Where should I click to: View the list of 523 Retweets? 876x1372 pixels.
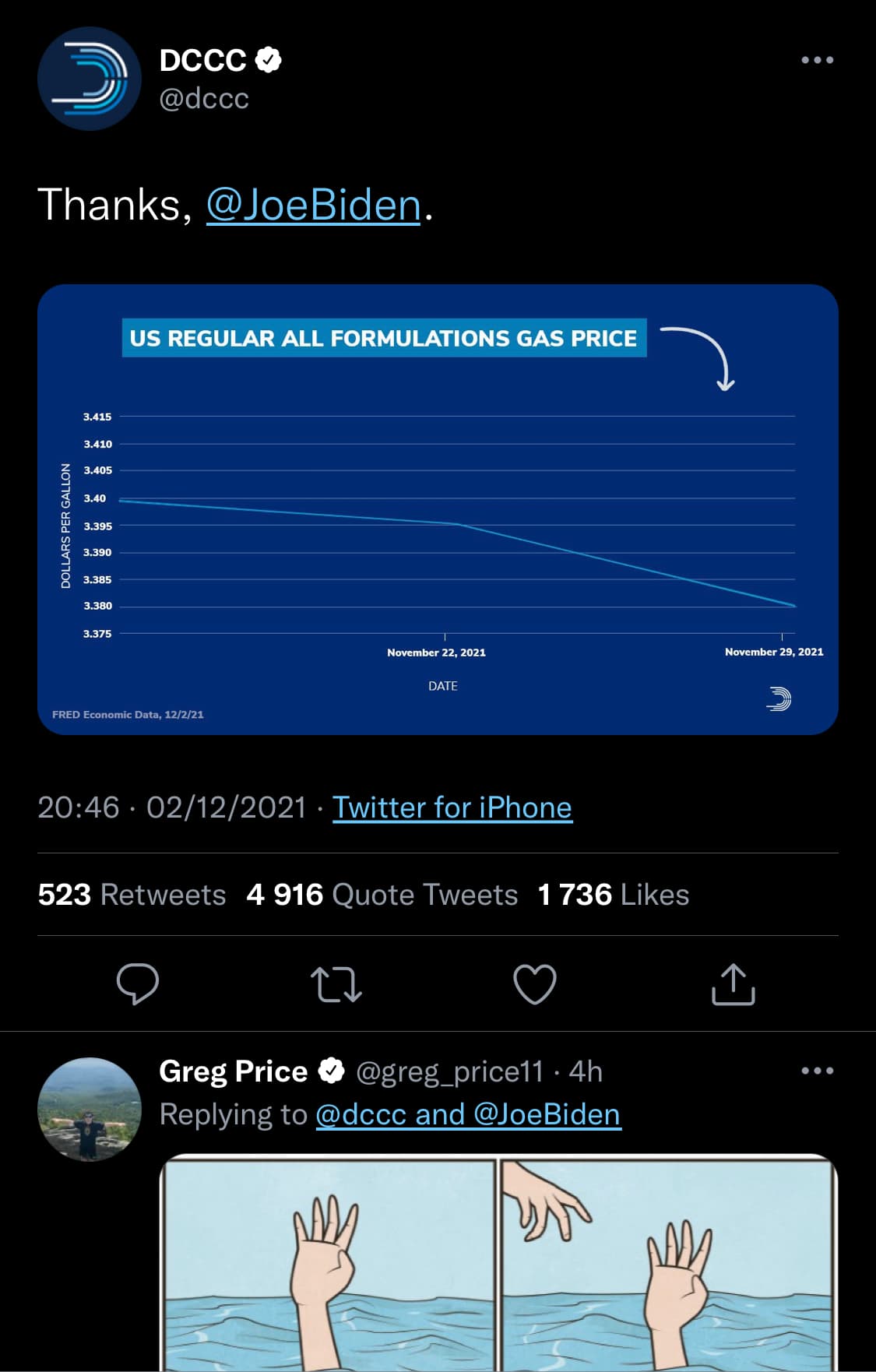132,895
